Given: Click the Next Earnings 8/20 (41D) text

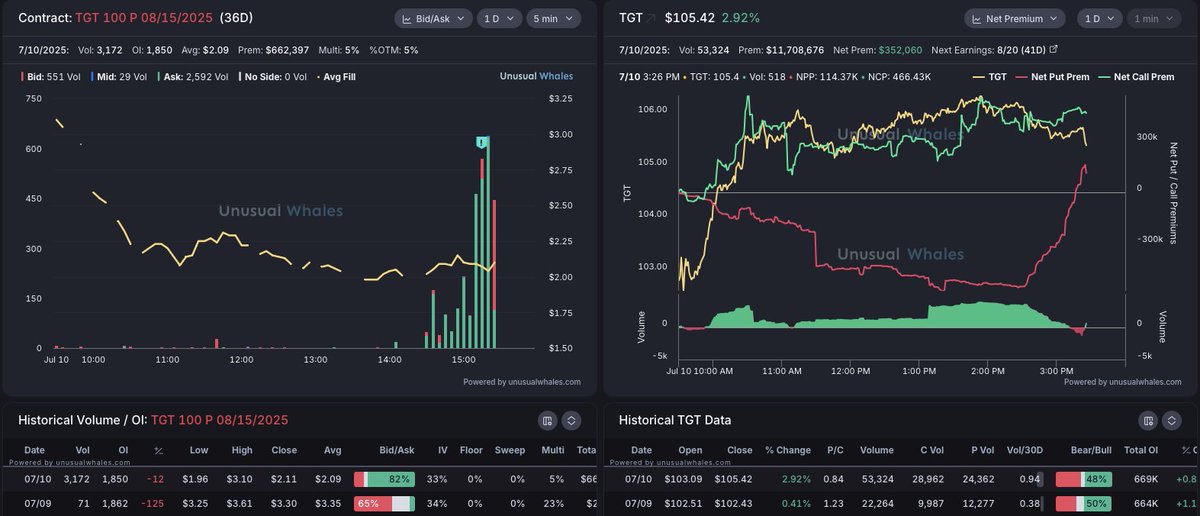Looking at the screenshot, I should click(x=988, y=49).
